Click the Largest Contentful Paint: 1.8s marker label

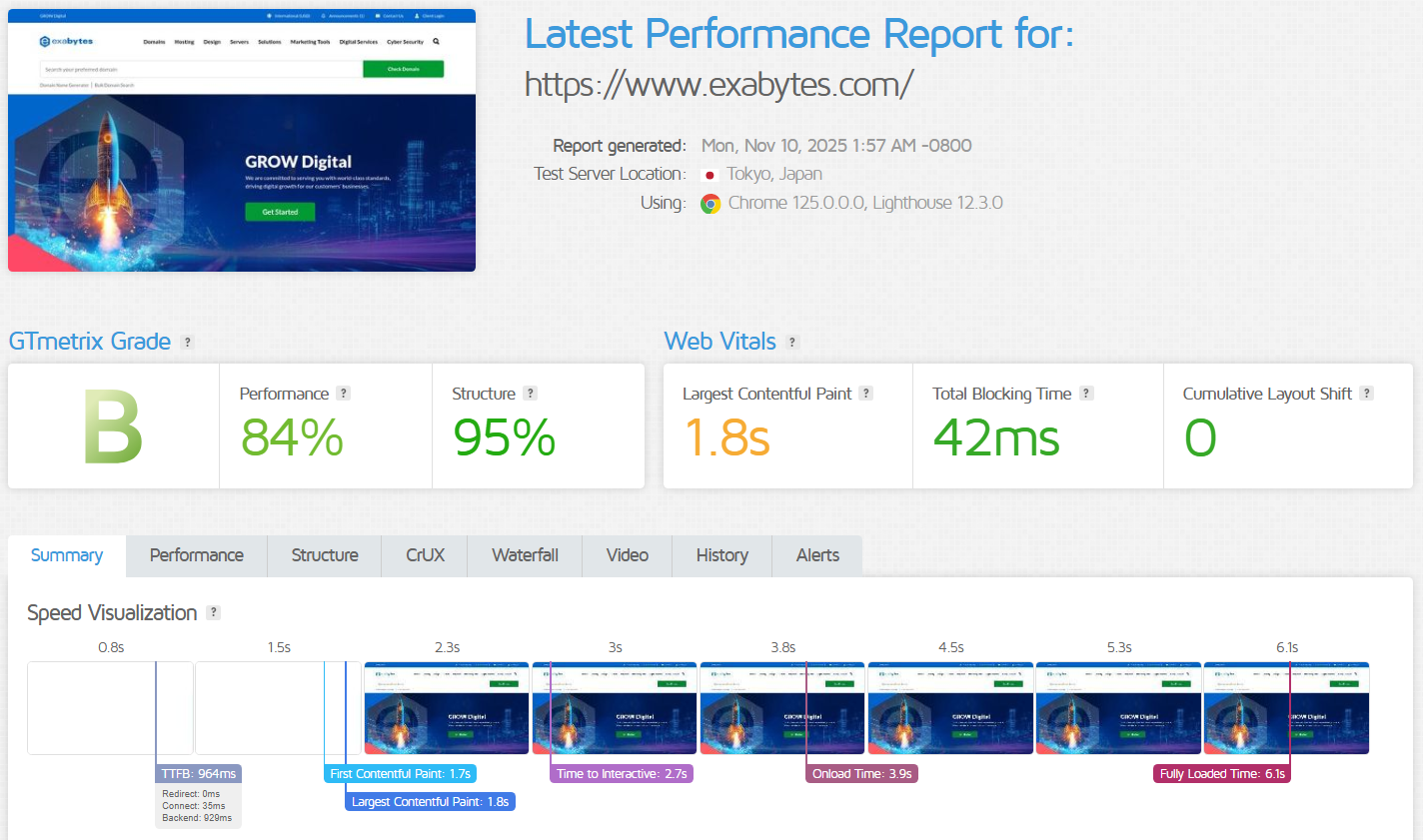point(430,802)
